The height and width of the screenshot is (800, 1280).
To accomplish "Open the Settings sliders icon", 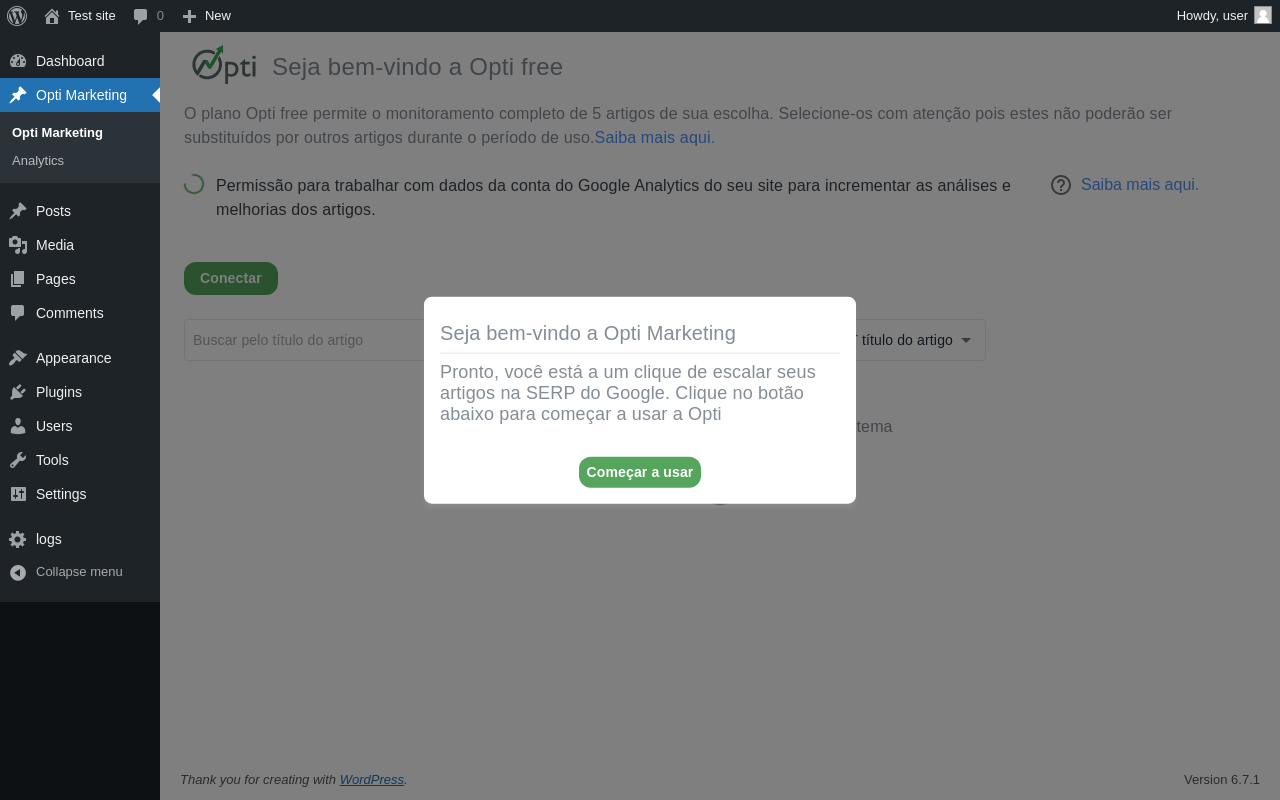I will tap(18, 494).
